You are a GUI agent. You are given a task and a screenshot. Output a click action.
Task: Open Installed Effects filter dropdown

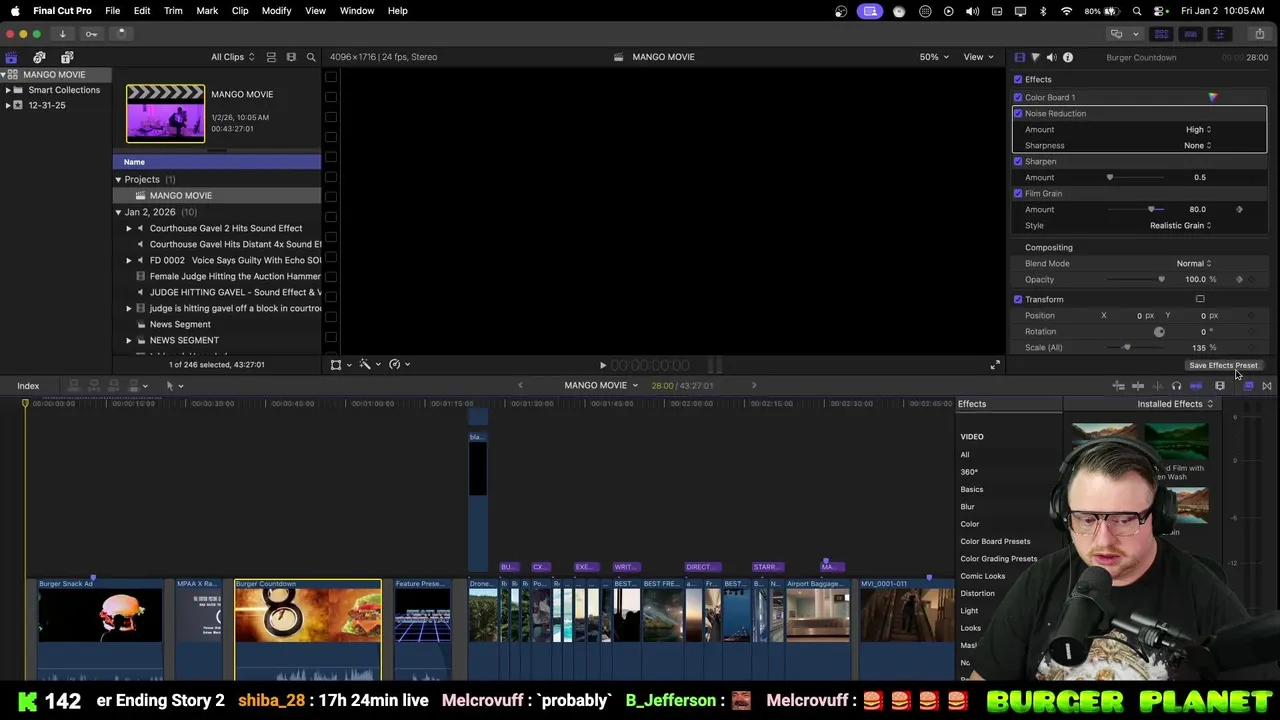(x=1175, y=404)
